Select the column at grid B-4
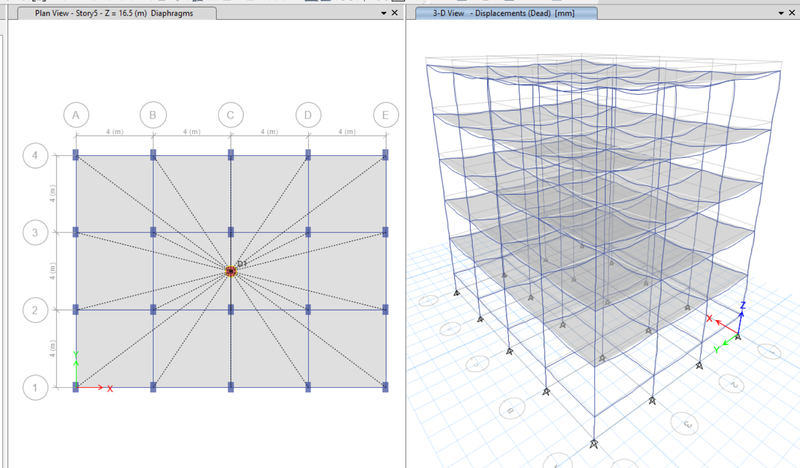The width and height of the screenshot is (800, 468). (153, 155)
